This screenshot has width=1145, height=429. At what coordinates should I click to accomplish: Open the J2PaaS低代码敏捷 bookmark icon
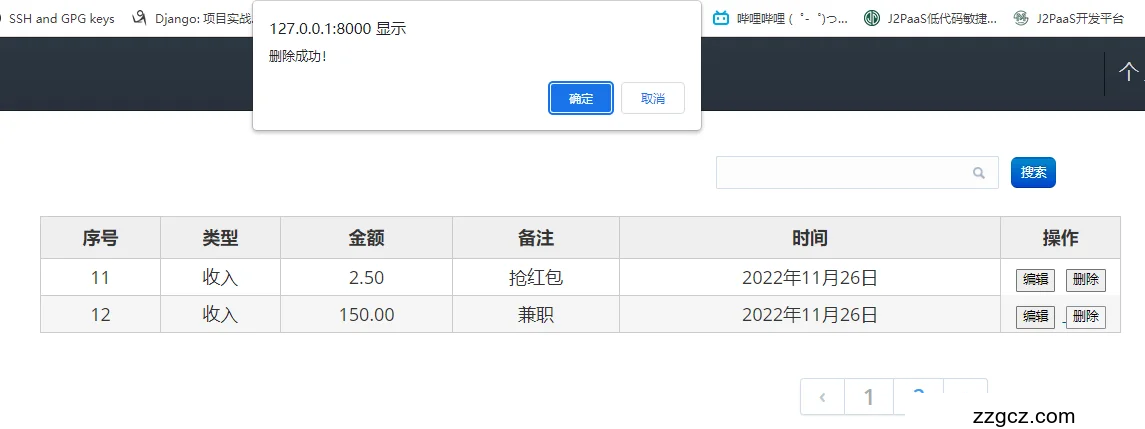(872, 18)
